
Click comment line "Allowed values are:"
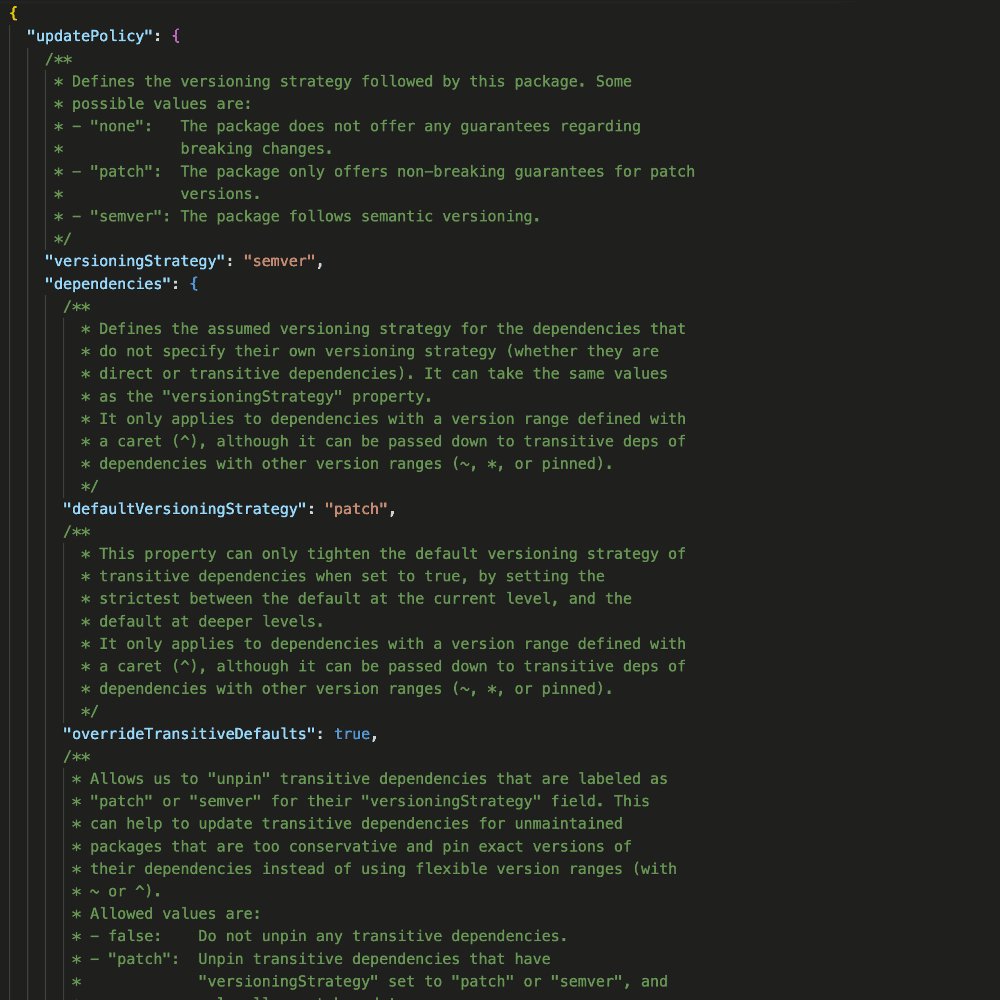tap(166, 913)
